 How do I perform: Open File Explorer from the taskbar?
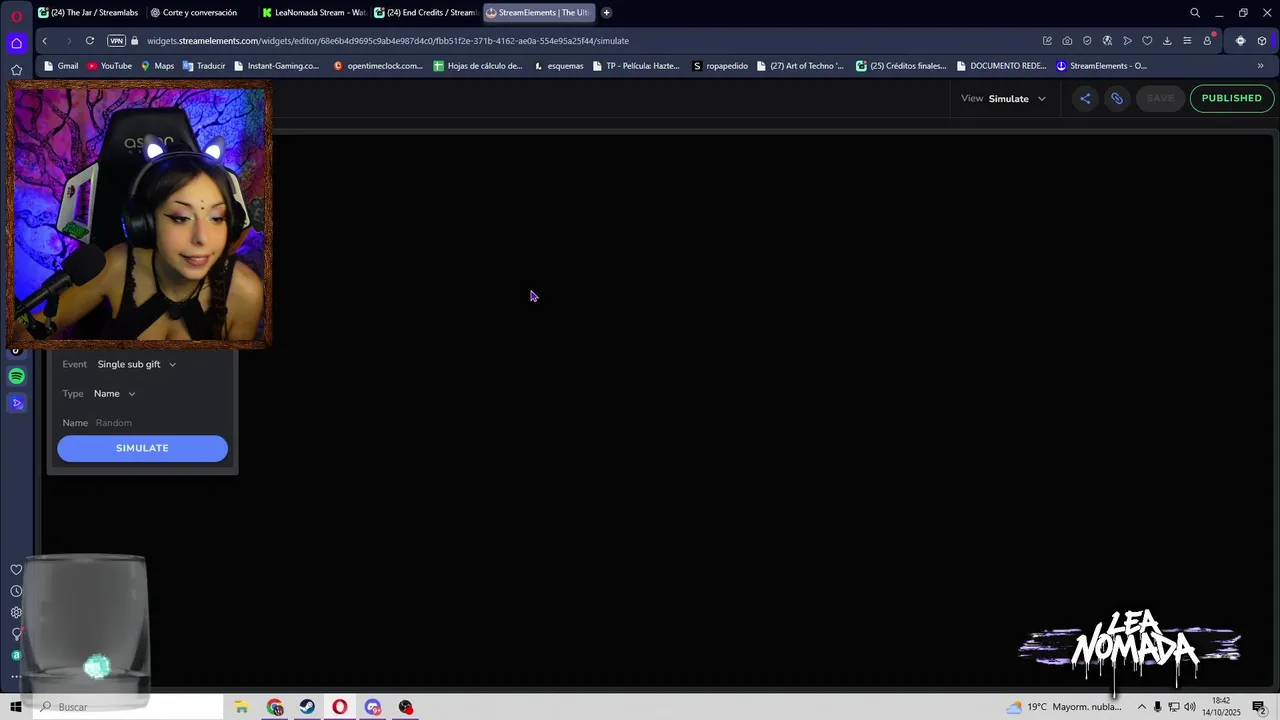pos(241,707)
